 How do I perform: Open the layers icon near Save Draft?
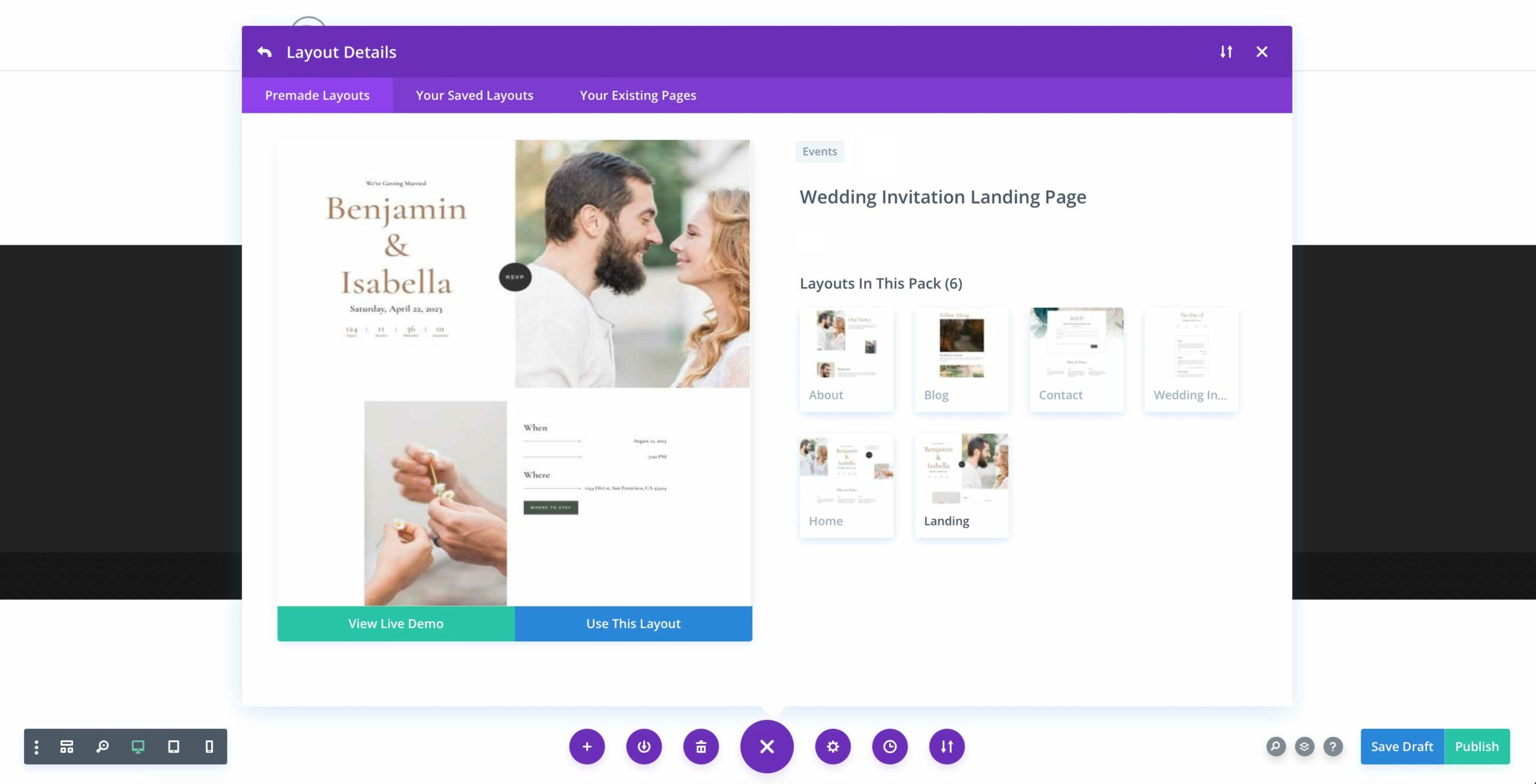(1304, 746)
